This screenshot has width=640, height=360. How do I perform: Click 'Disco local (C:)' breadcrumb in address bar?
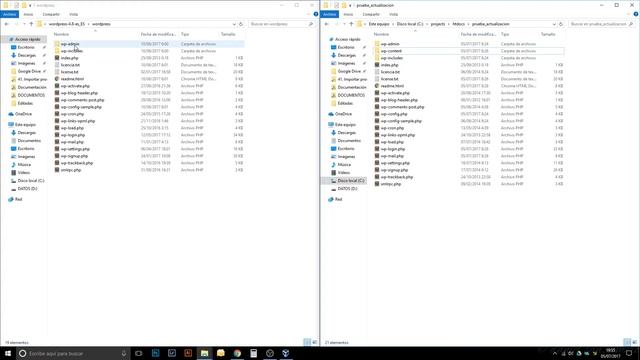[410, 24]
